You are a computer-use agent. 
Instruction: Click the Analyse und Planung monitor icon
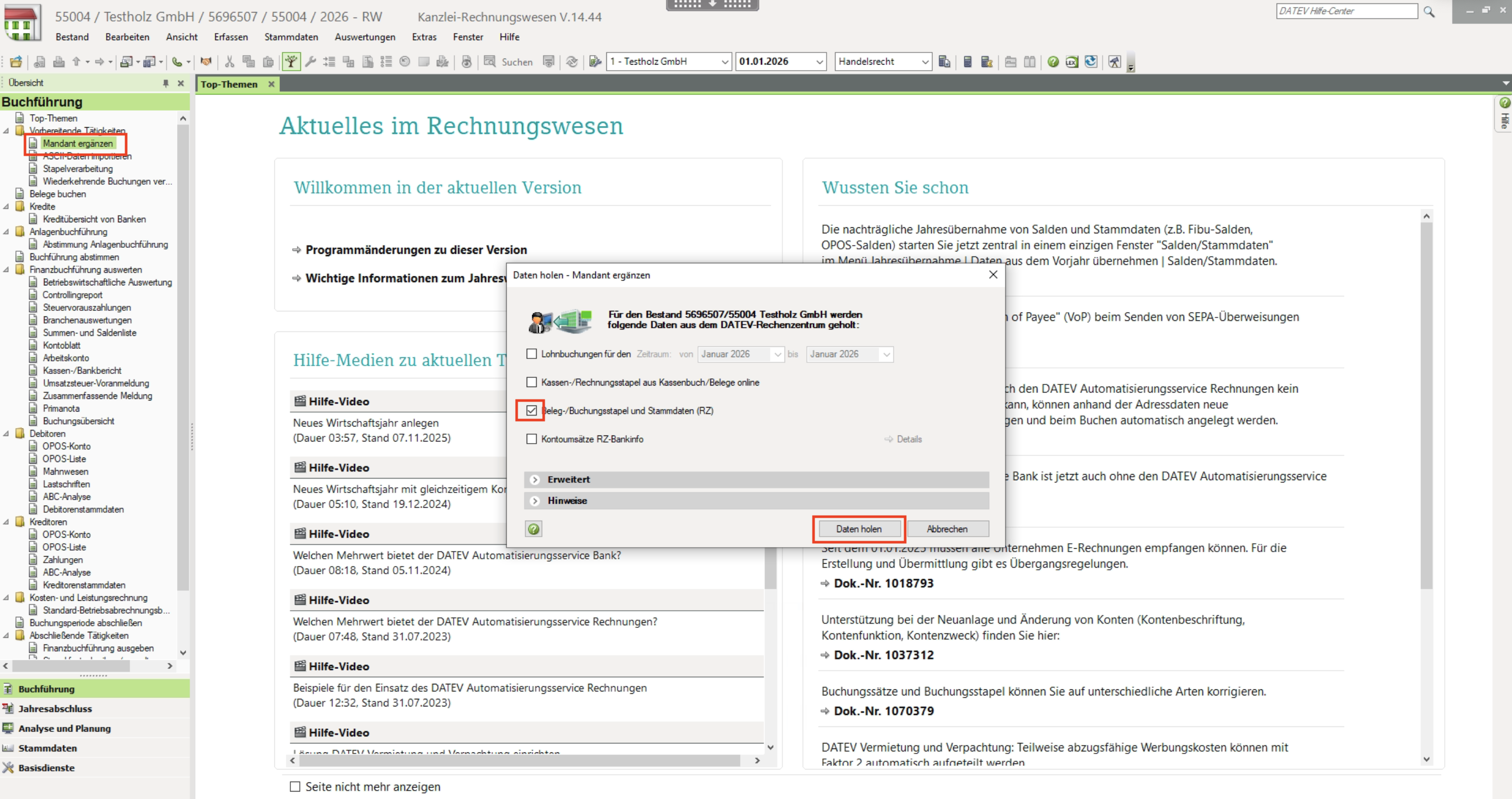(x=8, y=728)
